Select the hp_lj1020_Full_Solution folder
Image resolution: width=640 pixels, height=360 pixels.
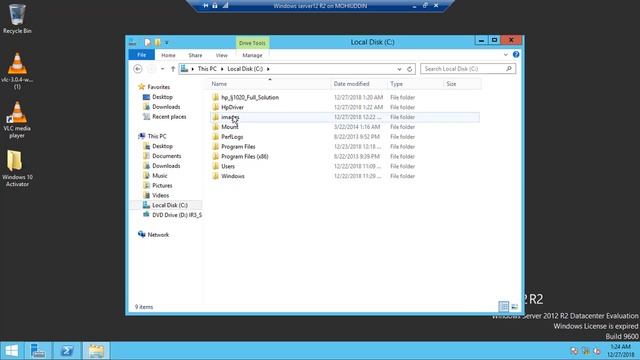coord(250,98)
